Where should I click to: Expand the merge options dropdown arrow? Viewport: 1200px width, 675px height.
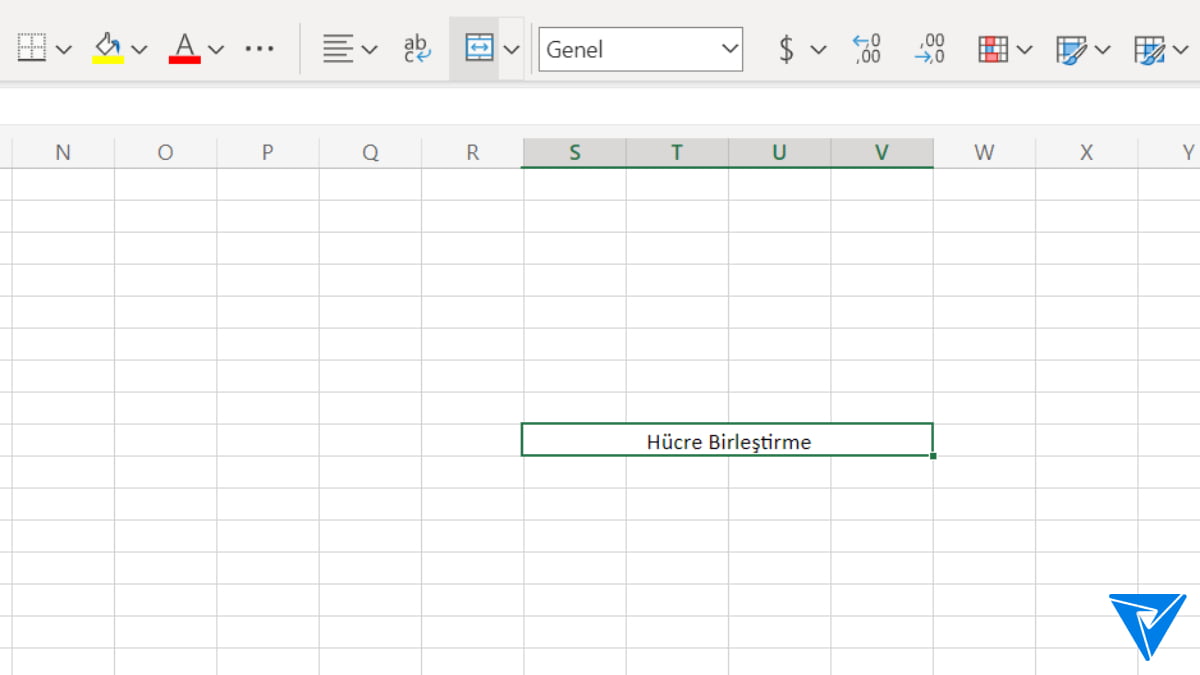pyautogui.click(x=512, y=49)
